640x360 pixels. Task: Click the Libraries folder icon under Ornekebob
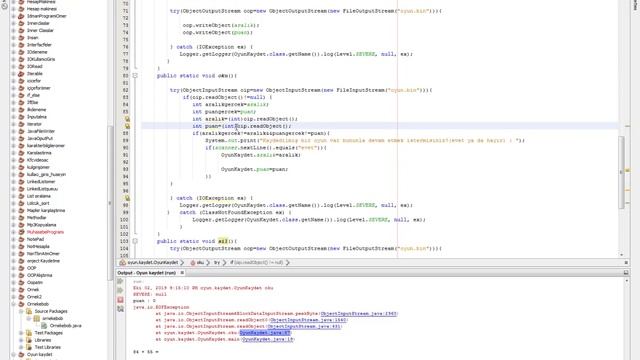pos(29,340)
